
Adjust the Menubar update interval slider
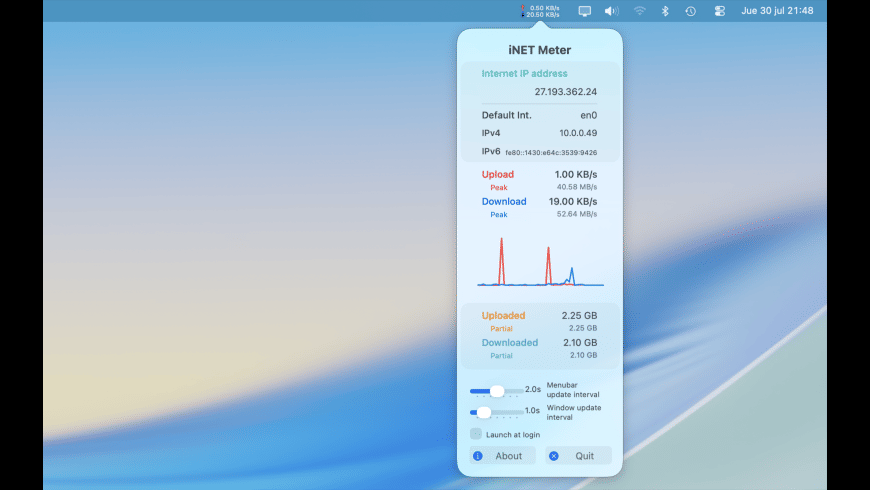(x=497, y=391)
